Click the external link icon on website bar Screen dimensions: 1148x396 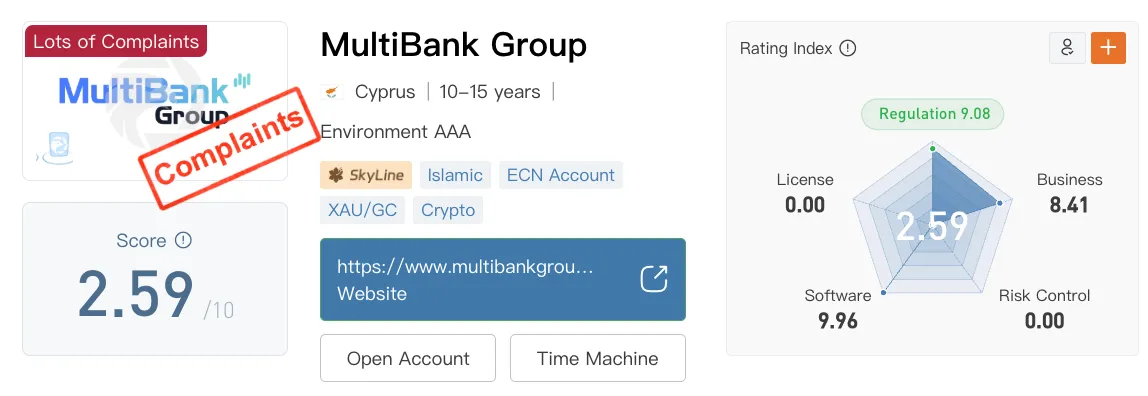[x=654, y=279]
